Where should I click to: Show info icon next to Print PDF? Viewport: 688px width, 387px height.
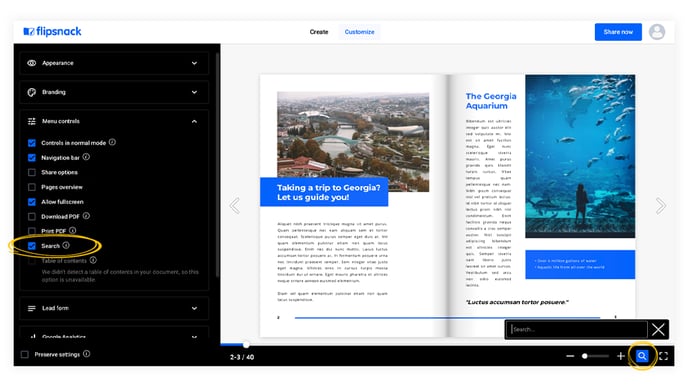point(72,230)
